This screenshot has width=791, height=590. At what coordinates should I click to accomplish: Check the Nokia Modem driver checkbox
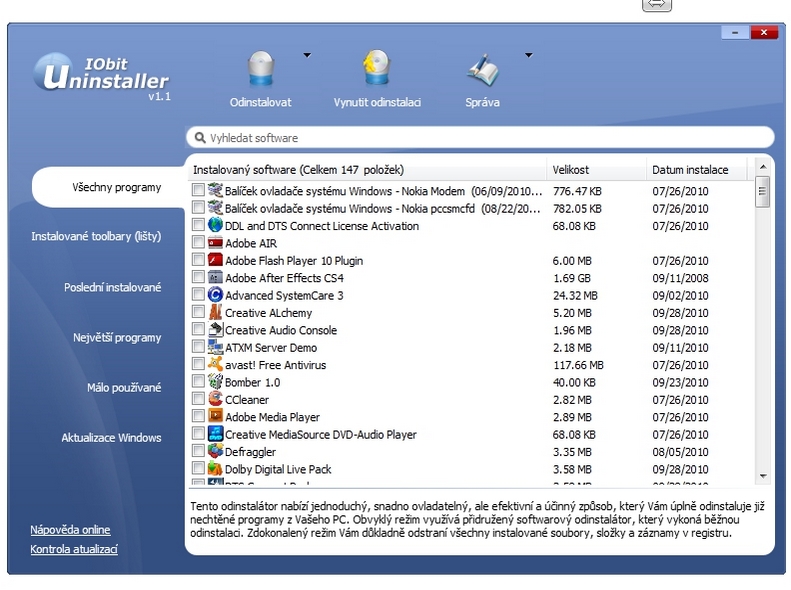(x=198, y=190)
